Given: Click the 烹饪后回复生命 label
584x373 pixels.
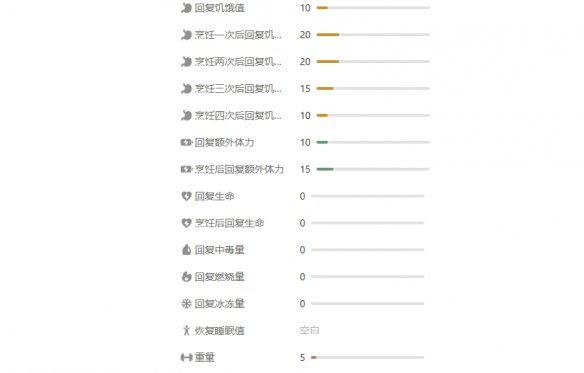Looking at the screenshot, I should [229, 223].
